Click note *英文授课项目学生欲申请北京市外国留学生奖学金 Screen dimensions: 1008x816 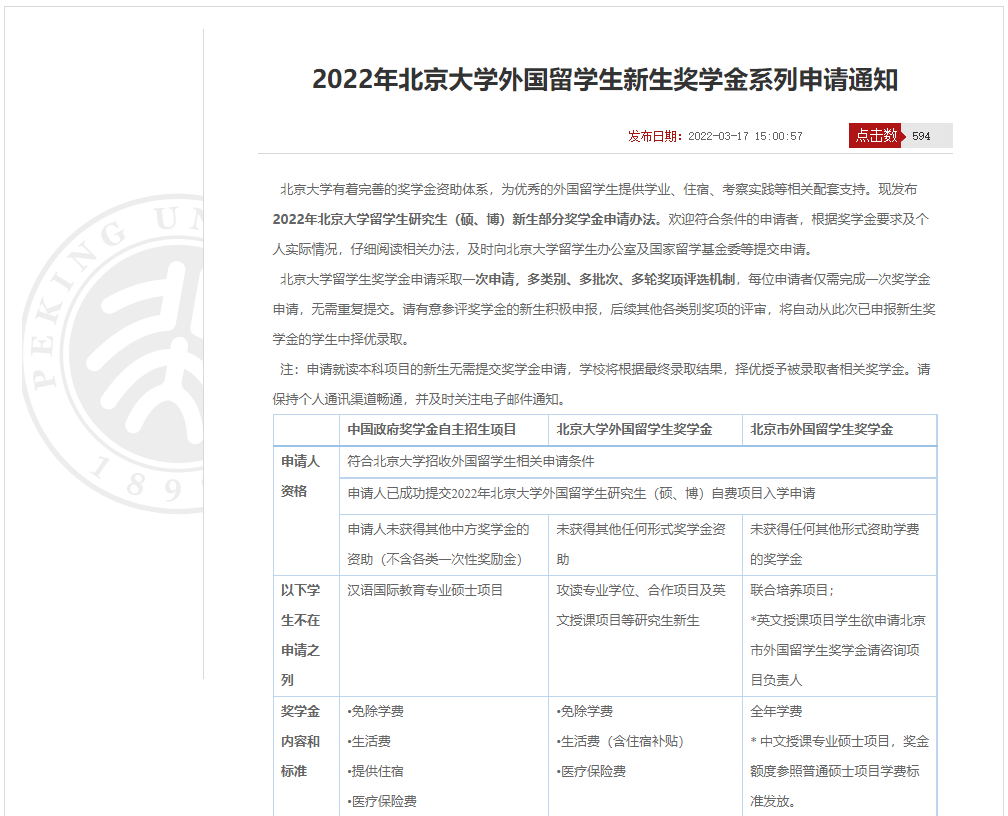pos(838,650)
